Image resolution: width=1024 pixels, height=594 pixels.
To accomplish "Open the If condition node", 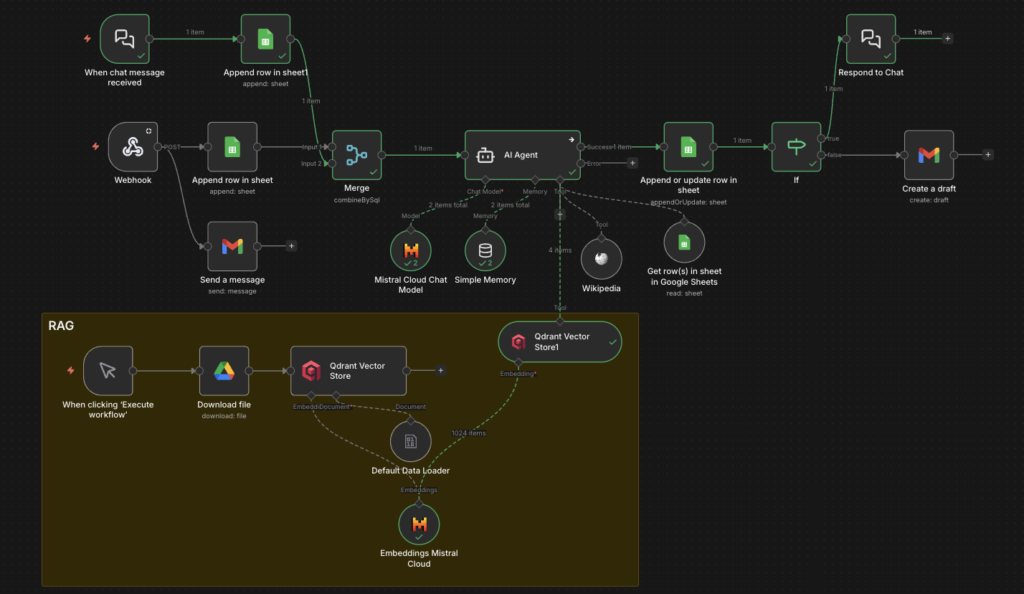I will pos(796,147).
